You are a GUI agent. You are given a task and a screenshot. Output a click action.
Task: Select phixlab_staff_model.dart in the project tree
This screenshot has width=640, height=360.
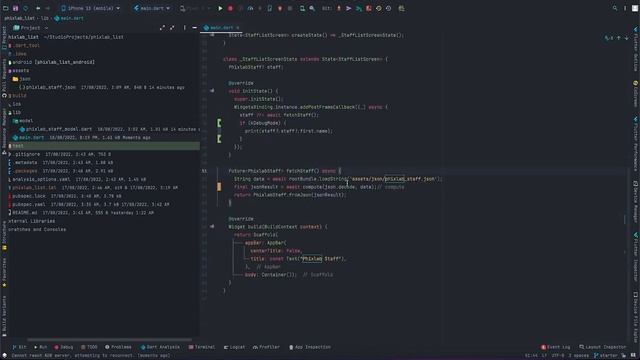pos(59,129)
